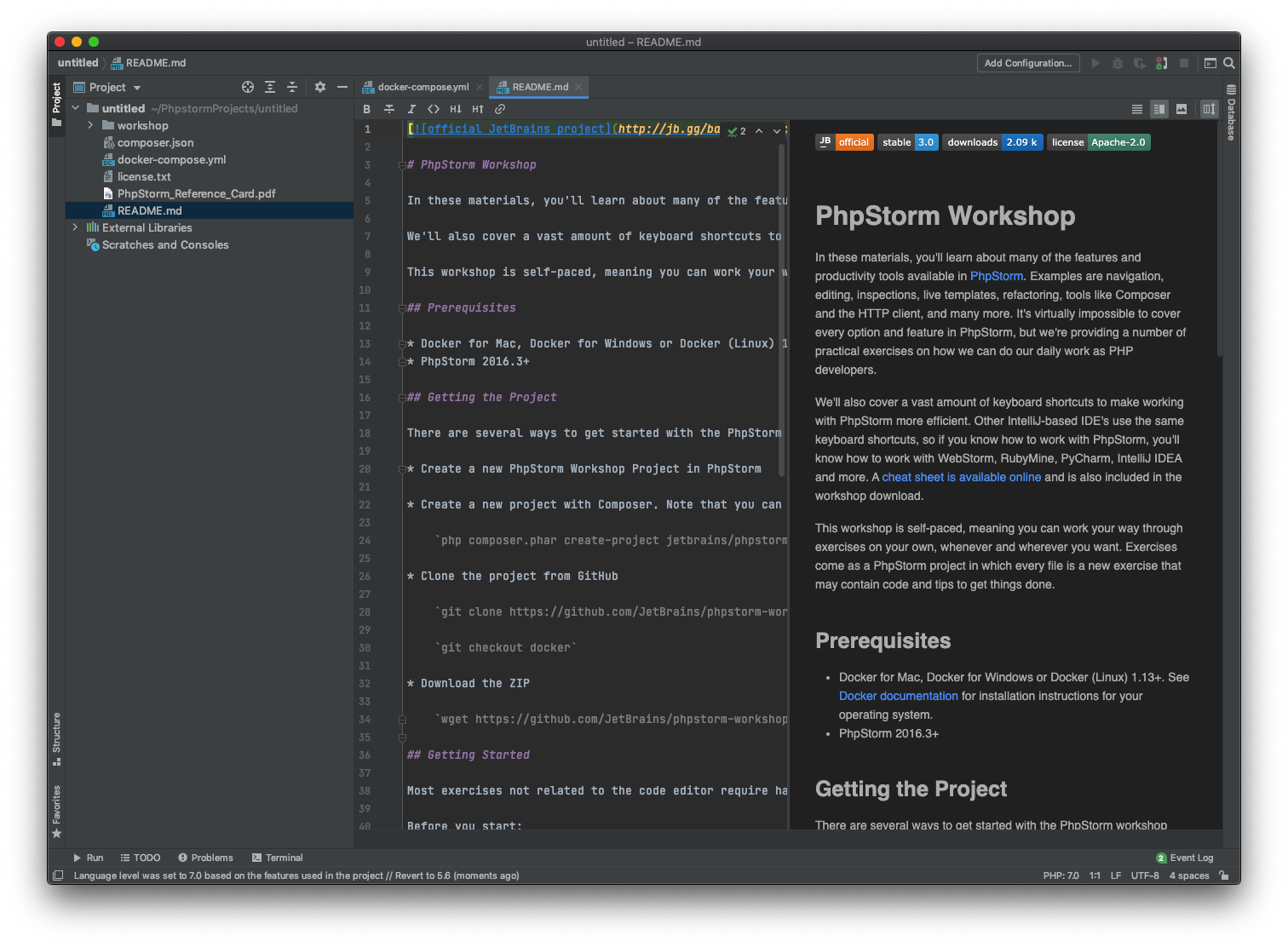The image size is (1288, 947).
Task: Go to previous highlighted error arrow
Action: [759, 131]
